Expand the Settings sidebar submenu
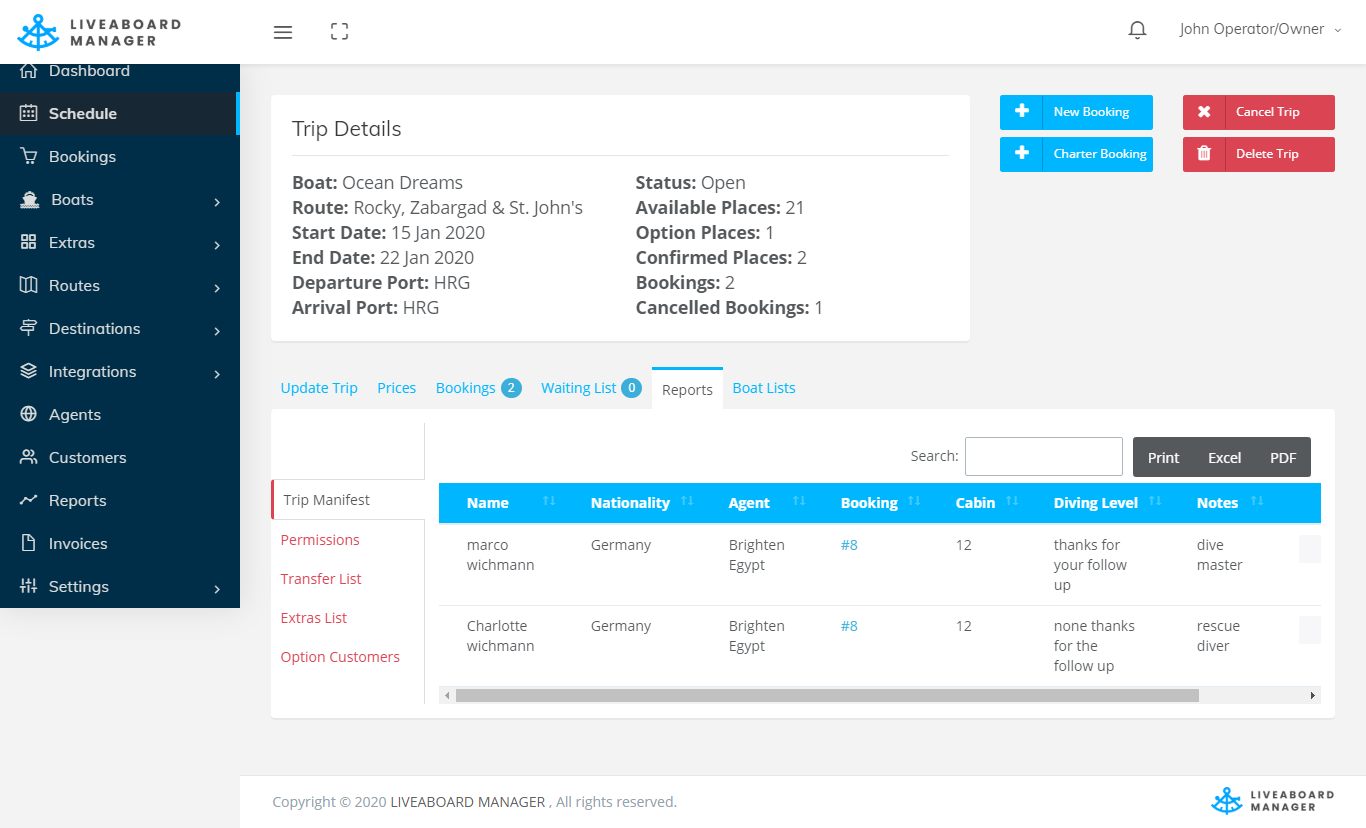 (x=217, y=588)
